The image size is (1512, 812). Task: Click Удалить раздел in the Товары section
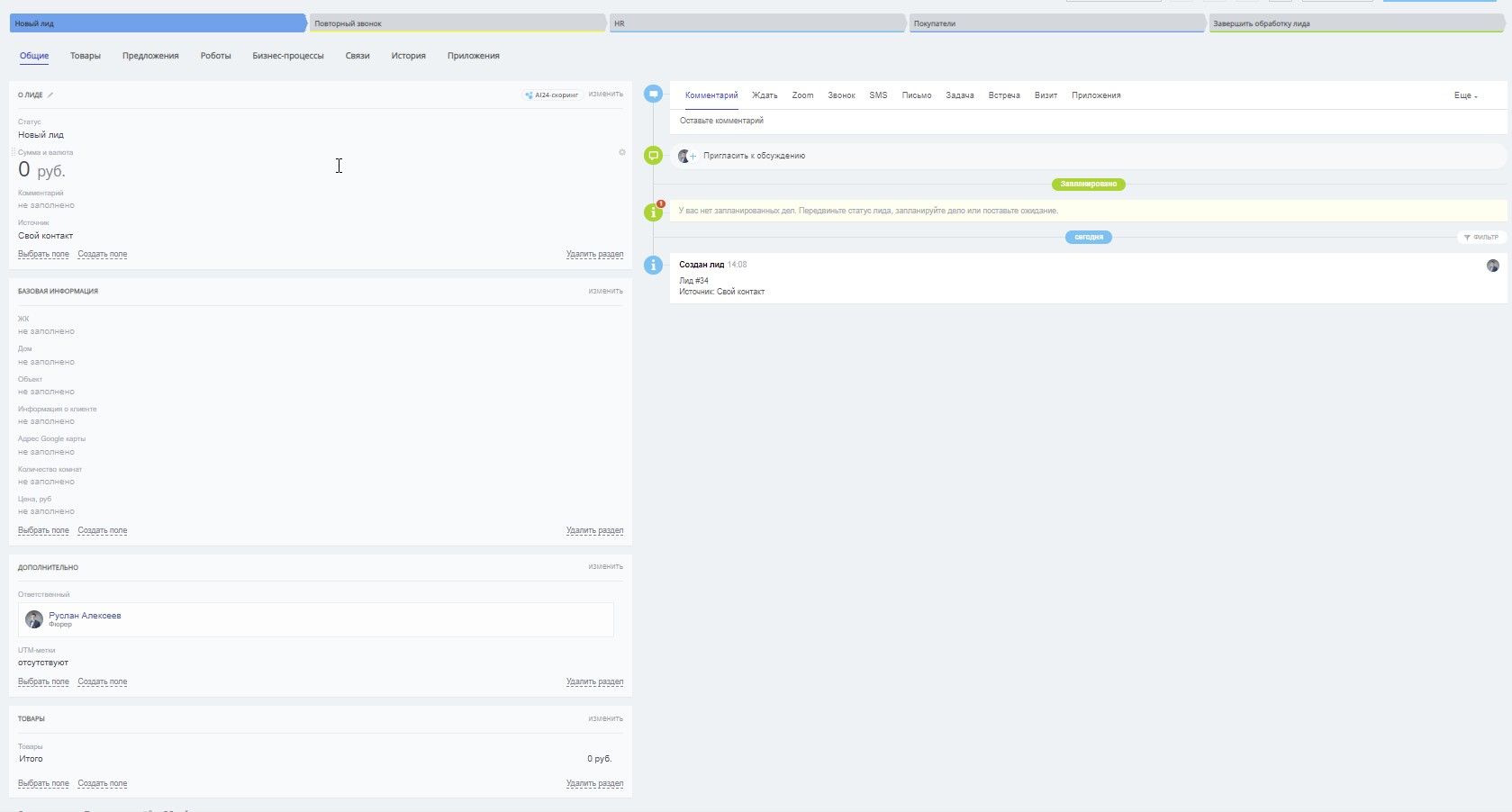594,783
